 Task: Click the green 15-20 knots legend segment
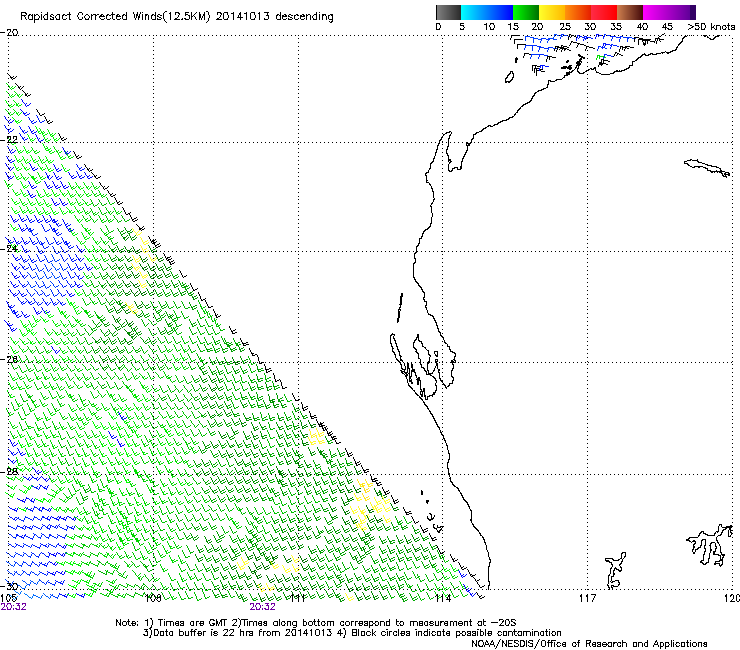[526, 12]
